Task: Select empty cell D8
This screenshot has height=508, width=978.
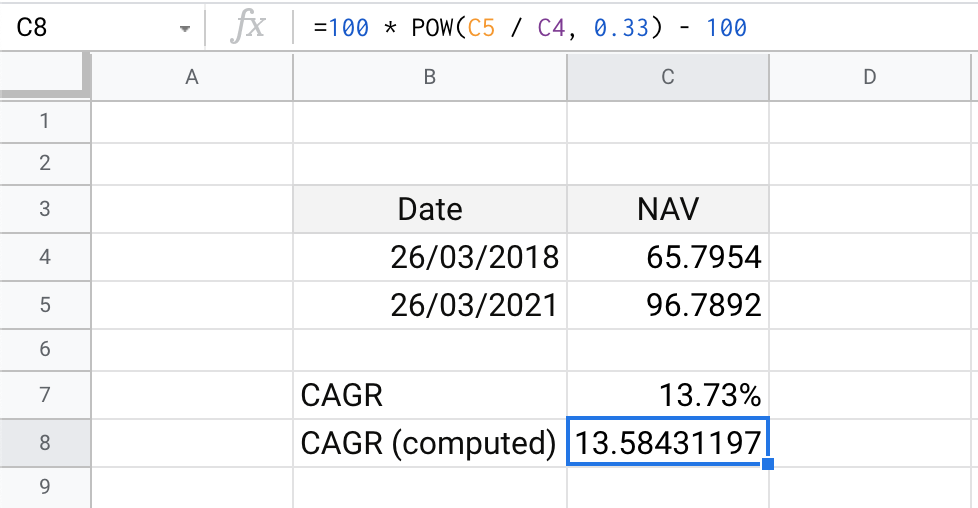Action: [870, 442]
